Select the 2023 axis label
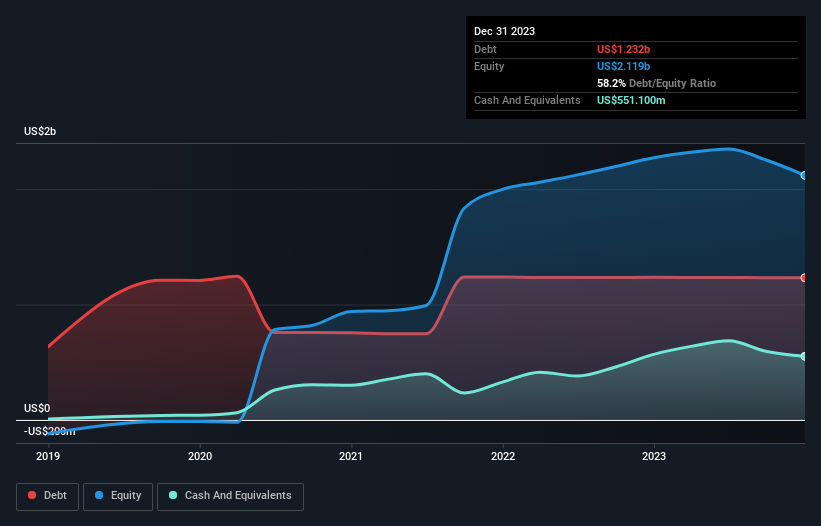 tap(654, 456)
